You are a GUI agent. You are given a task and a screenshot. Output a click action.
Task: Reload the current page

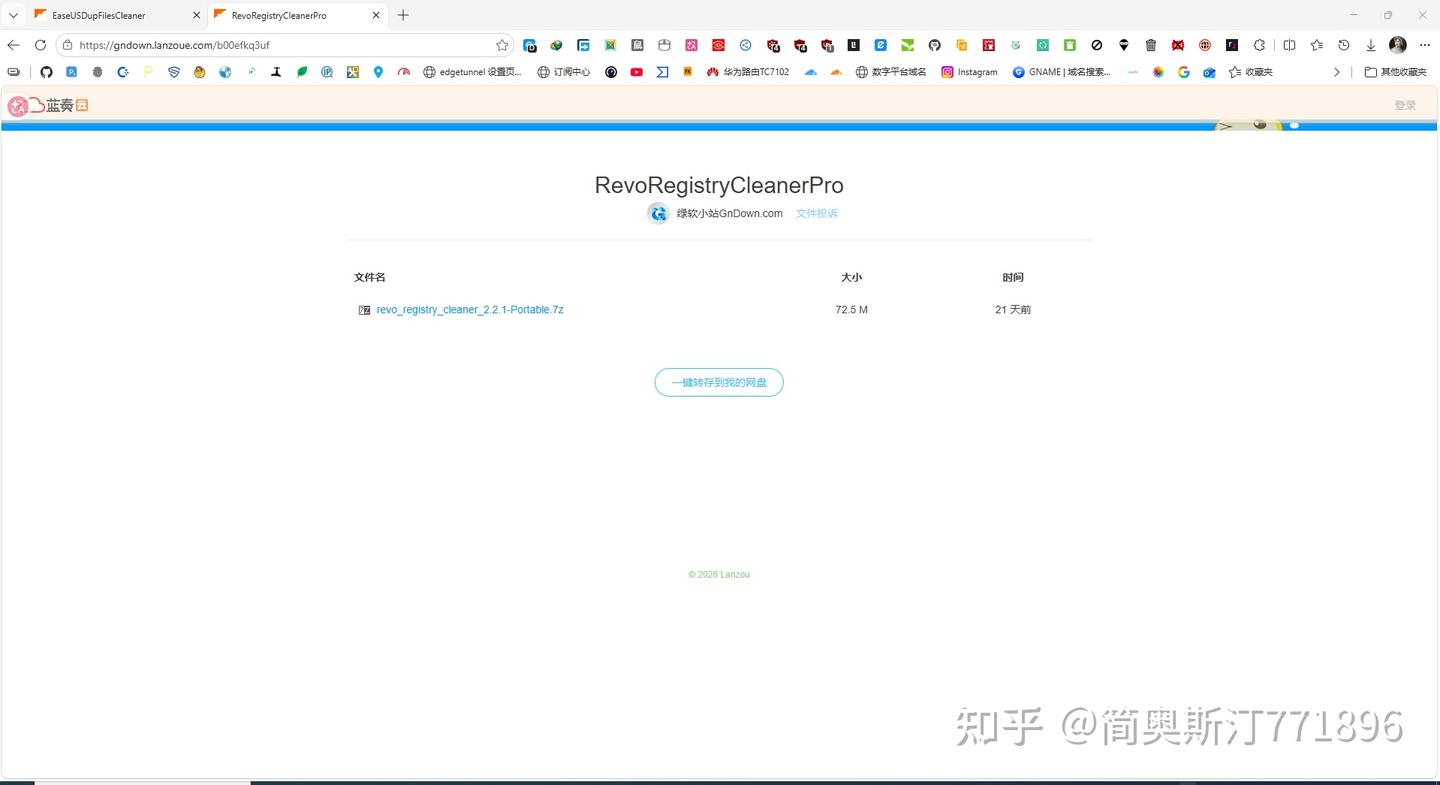[40, 45]
